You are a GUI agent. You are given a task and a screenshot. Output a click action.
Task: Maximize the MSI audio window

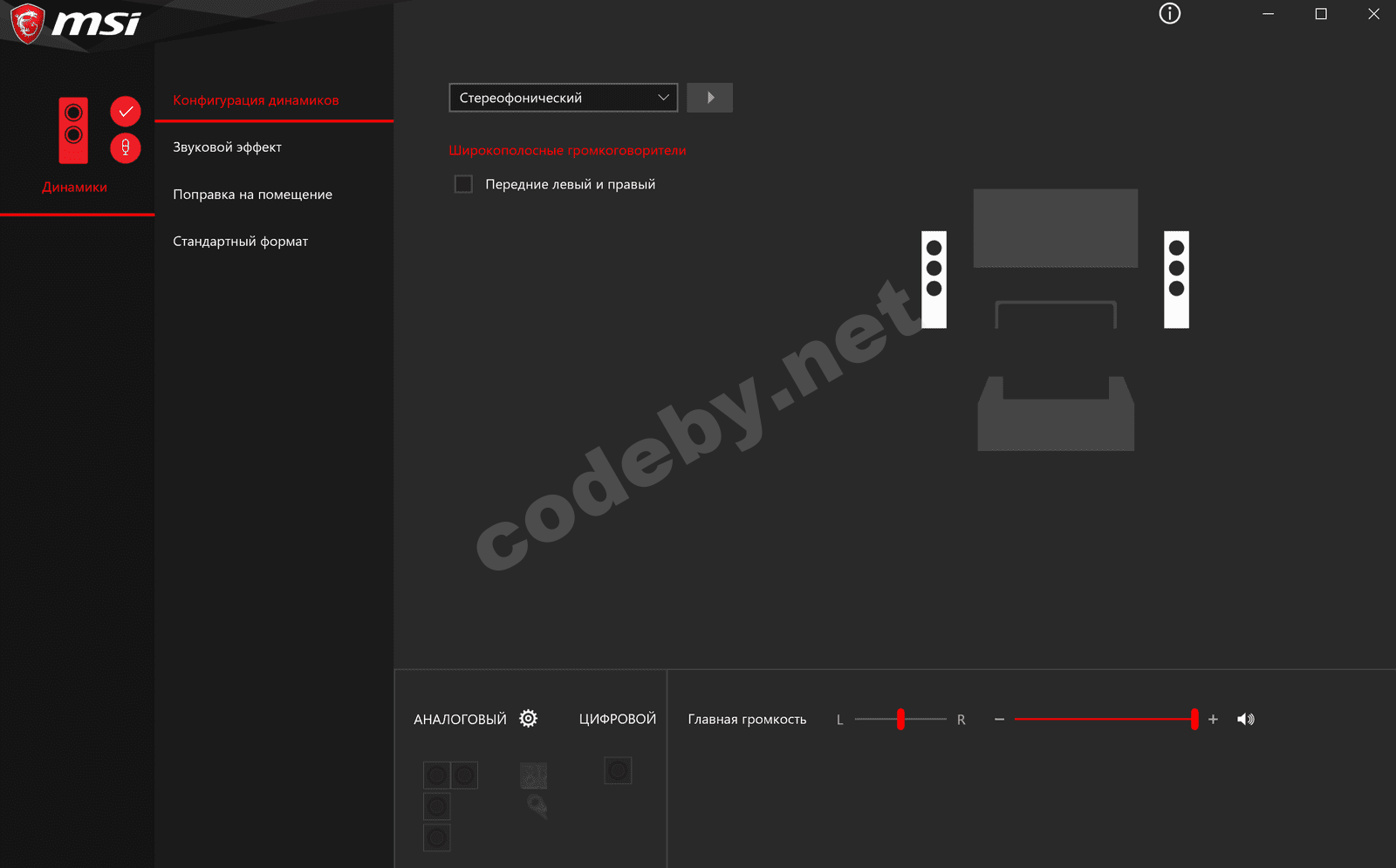tap(1321, 14)
